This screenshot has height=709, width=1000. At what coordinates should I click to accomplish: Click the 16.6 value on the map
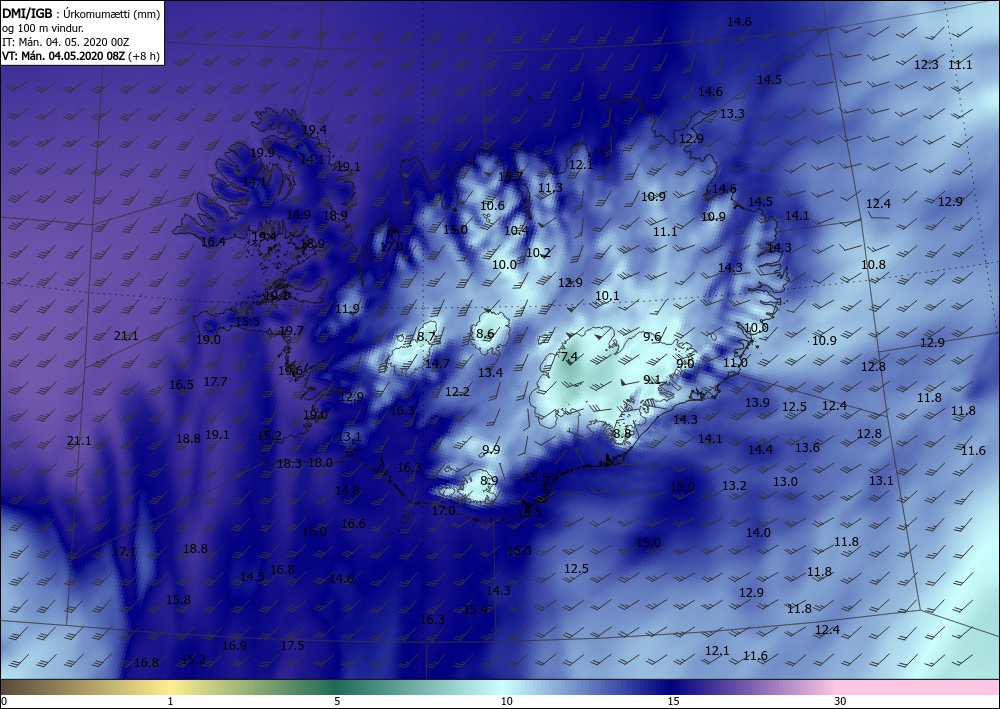353,523
